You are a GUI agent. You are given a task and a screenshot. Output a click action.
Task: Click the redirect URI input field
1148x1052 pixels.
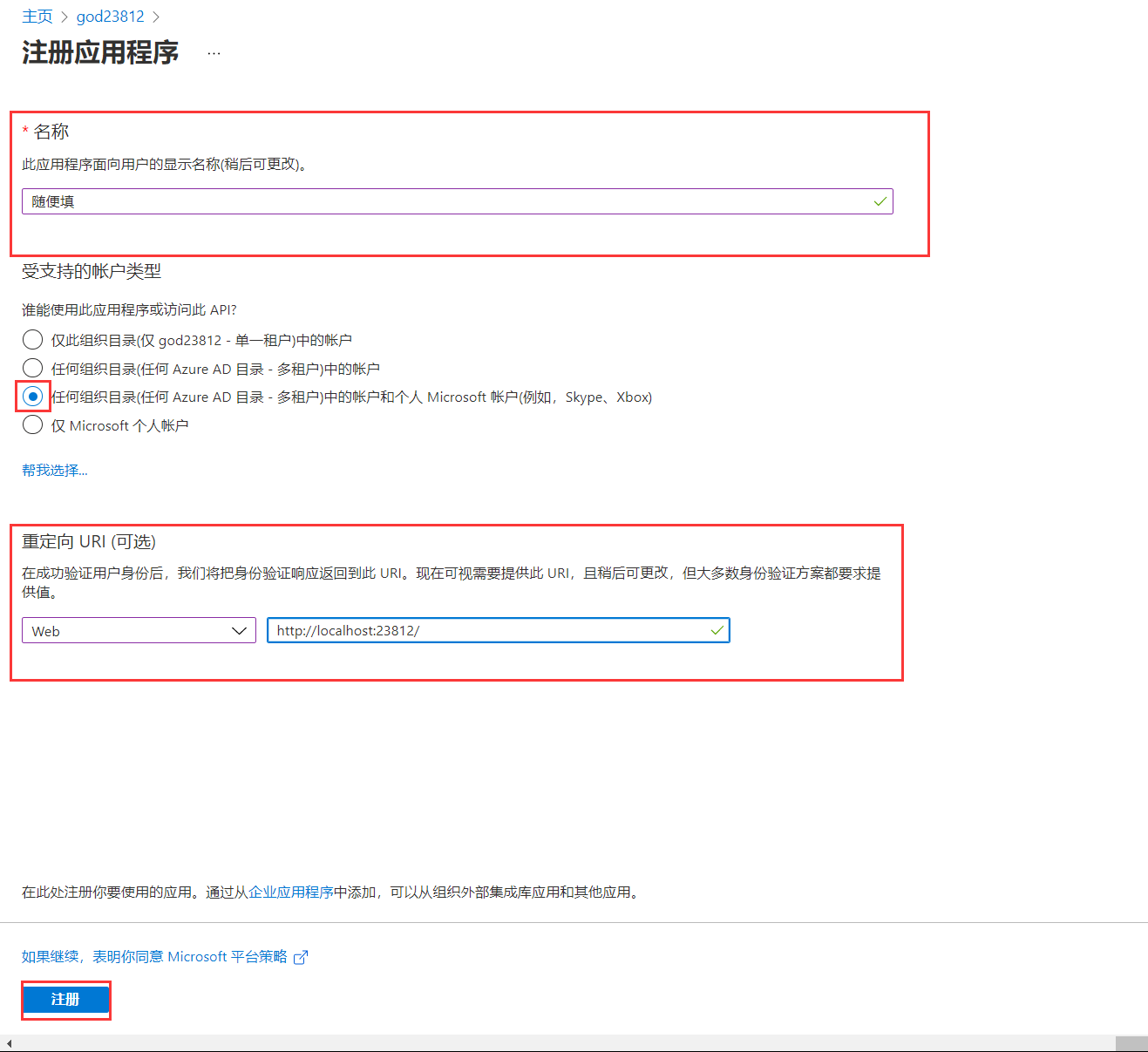tap(488, 630)
